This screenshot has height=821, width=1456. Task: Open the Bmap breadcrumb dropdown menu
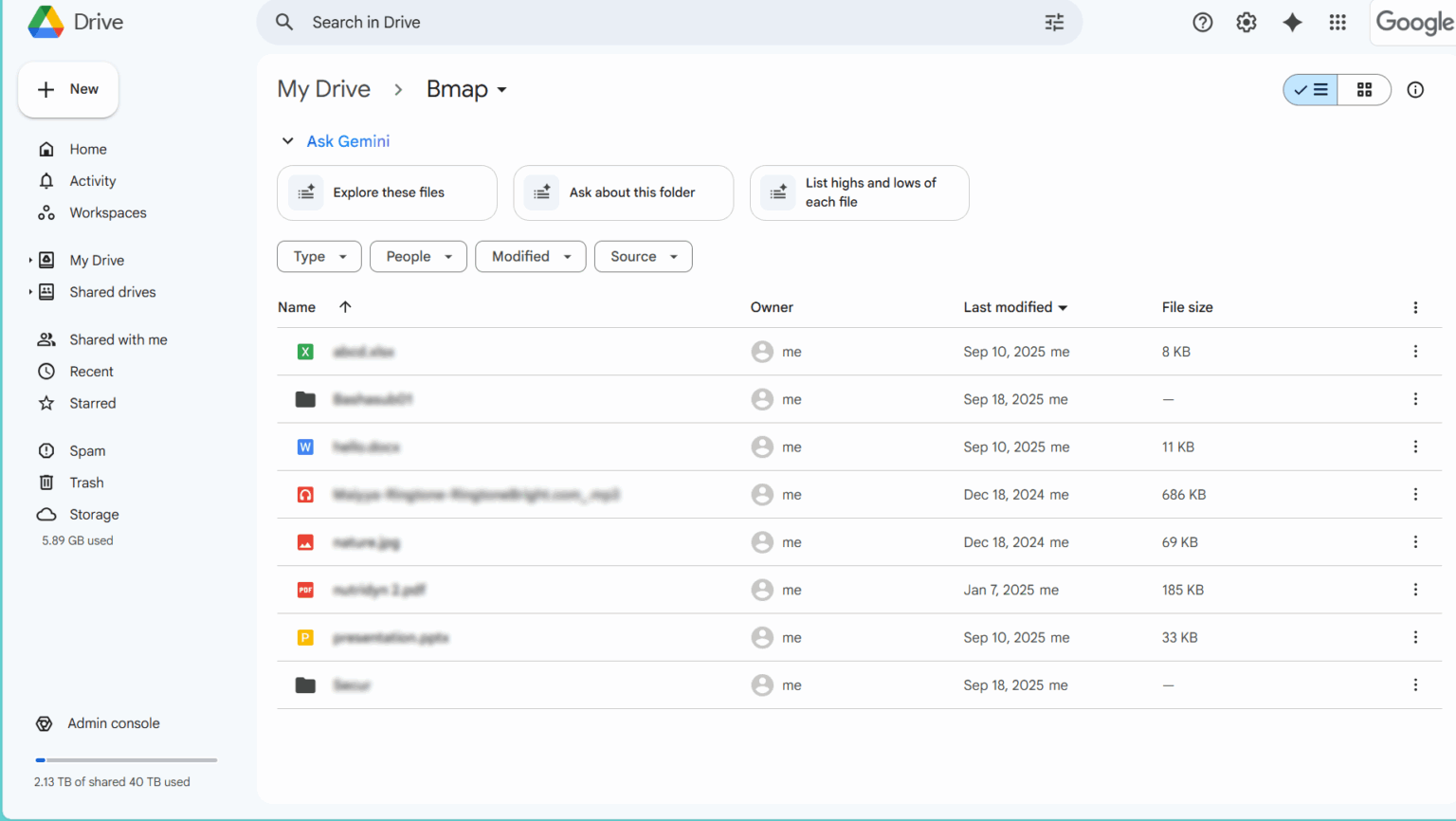click(x=502, y=89)
